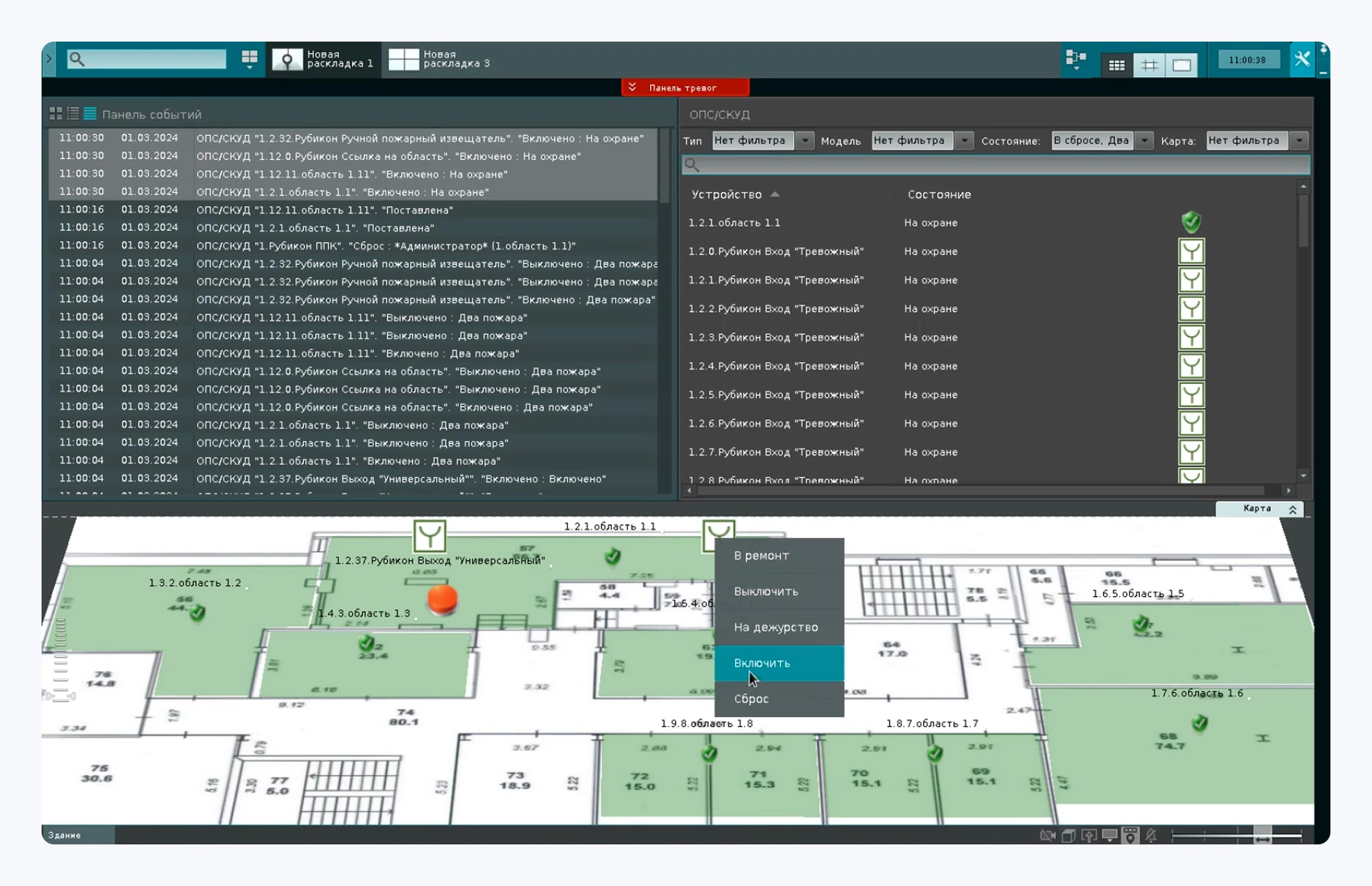Show events panel as list view

(73, 114)
